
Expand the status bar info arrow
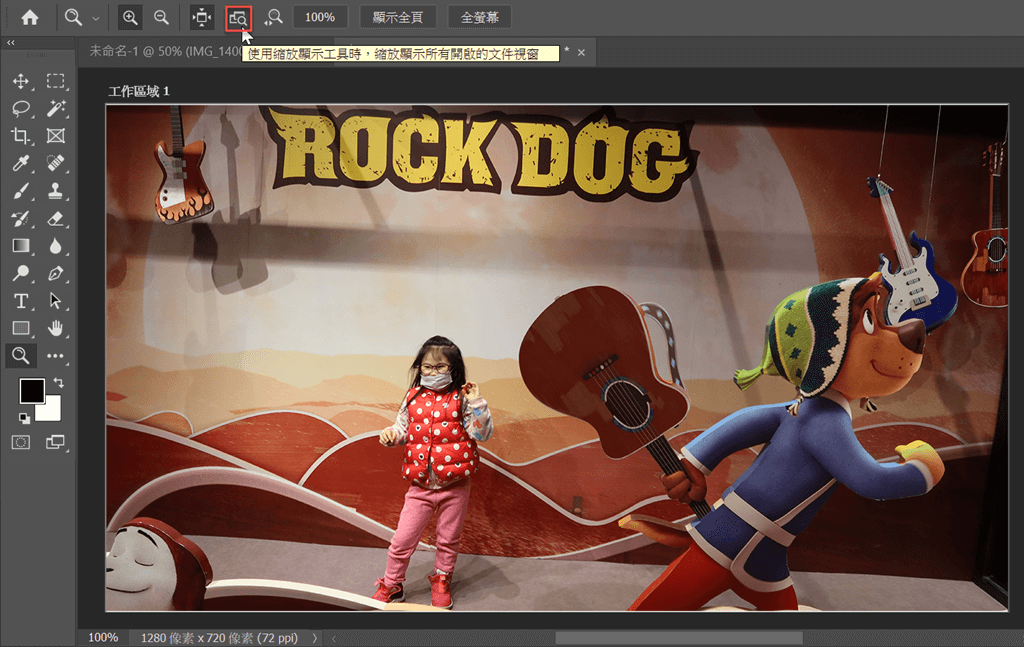pyautogui.click(x=315, y=638)
